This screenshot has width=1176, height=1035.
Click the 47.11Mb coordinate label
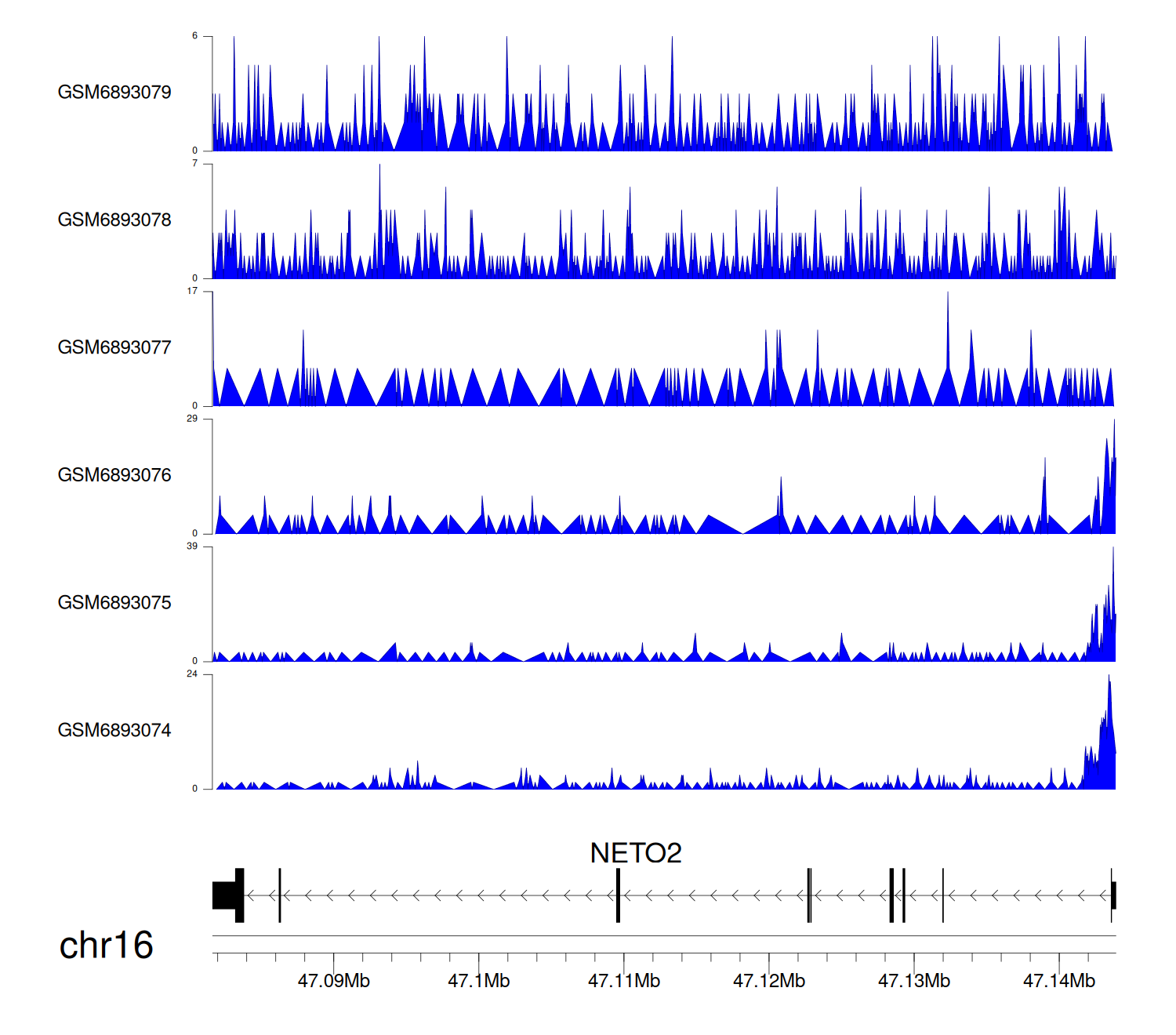(624, 981)
